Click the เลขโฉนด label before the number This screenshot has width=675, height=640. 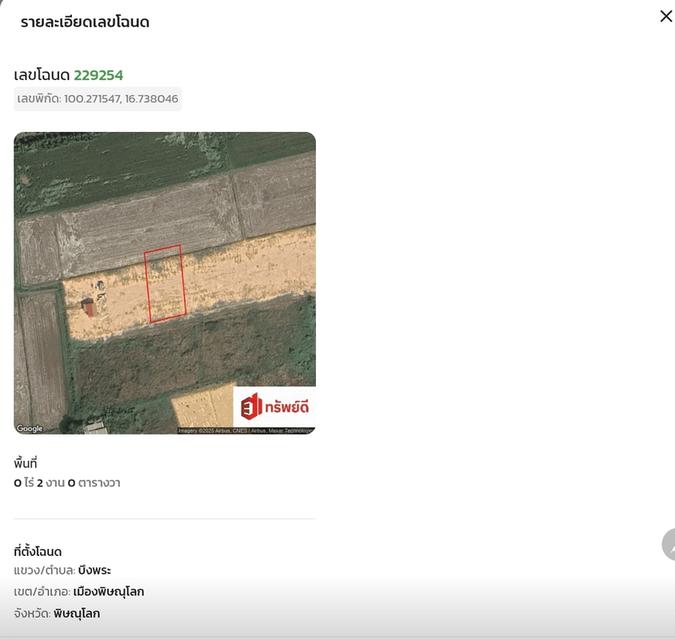42,75
